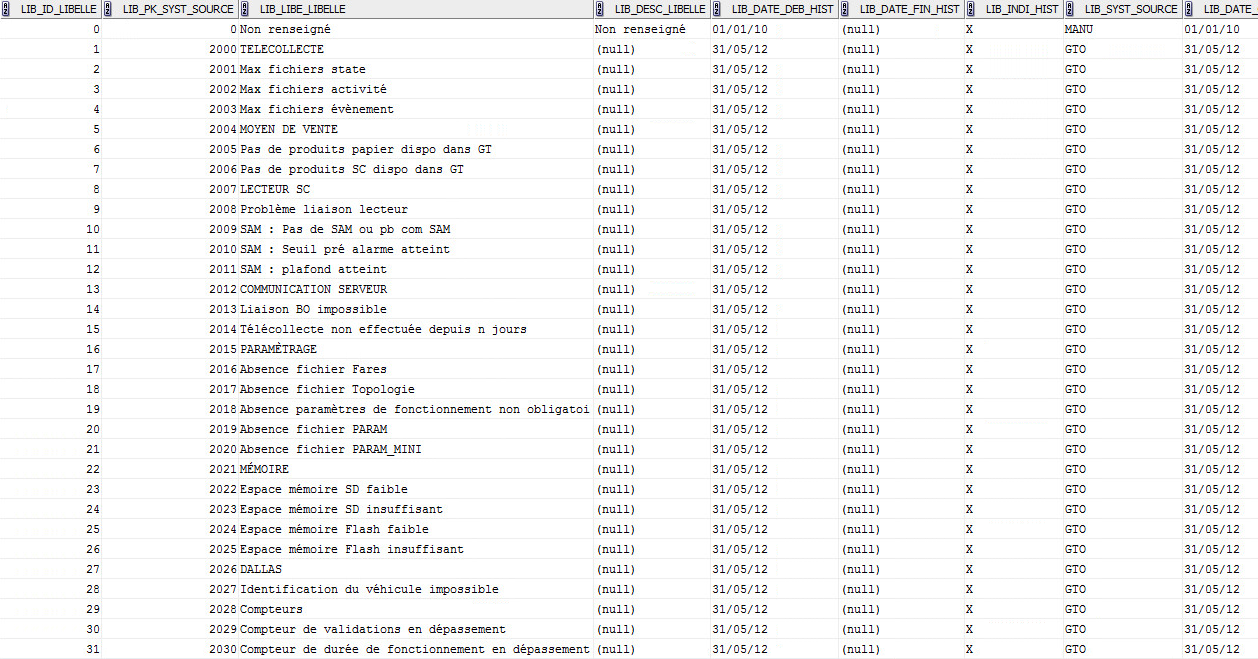
Task: Click the sort icon on LIB_ID_LIBELLE column
Action: pyautogui.click(x=7, y=8)
